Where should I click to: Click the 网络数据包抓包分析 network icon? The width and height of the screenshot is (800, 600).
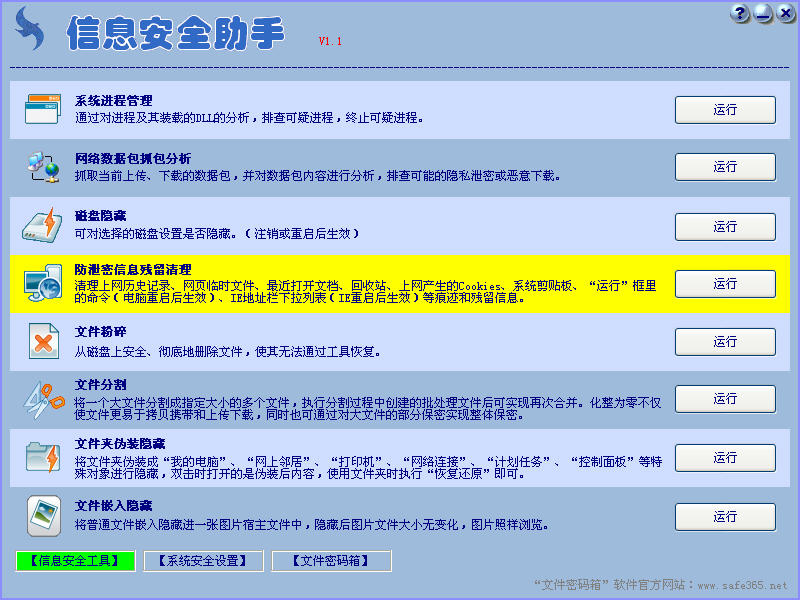[43, 167]
